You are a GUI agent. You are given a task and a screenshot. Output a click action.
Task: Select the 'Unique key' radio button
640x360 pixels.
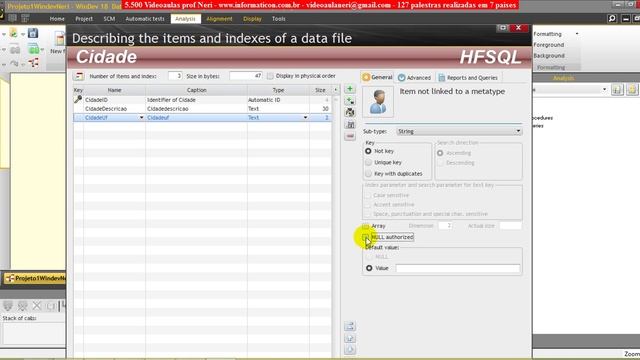click(368, 162)
